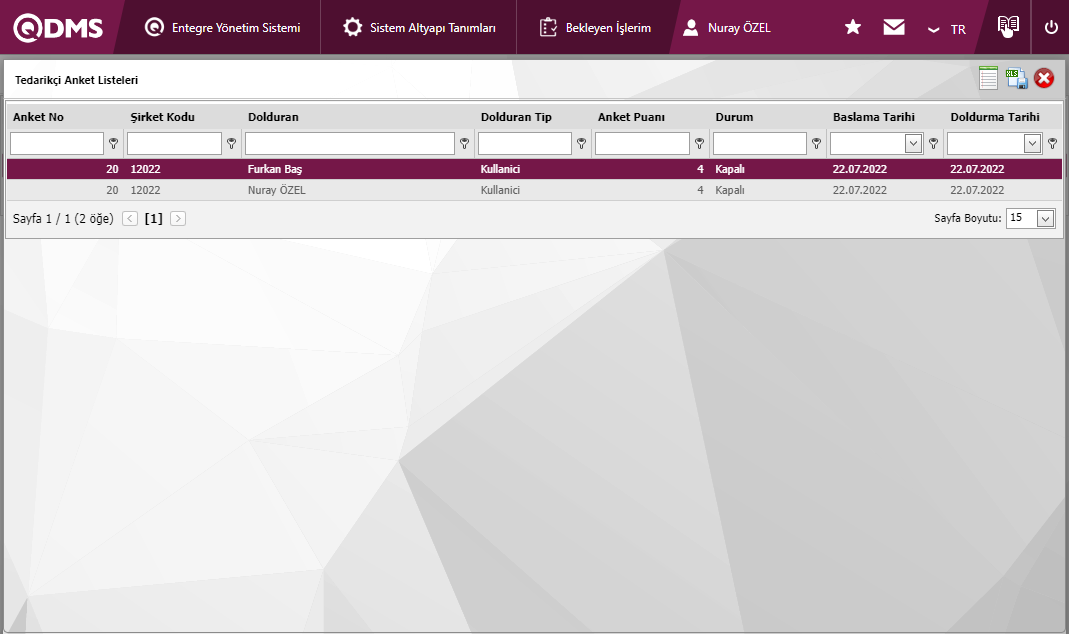This screenshot has height=634, width=1069.
Task: Expand the TR language dropdown
Action: [946, 29]
